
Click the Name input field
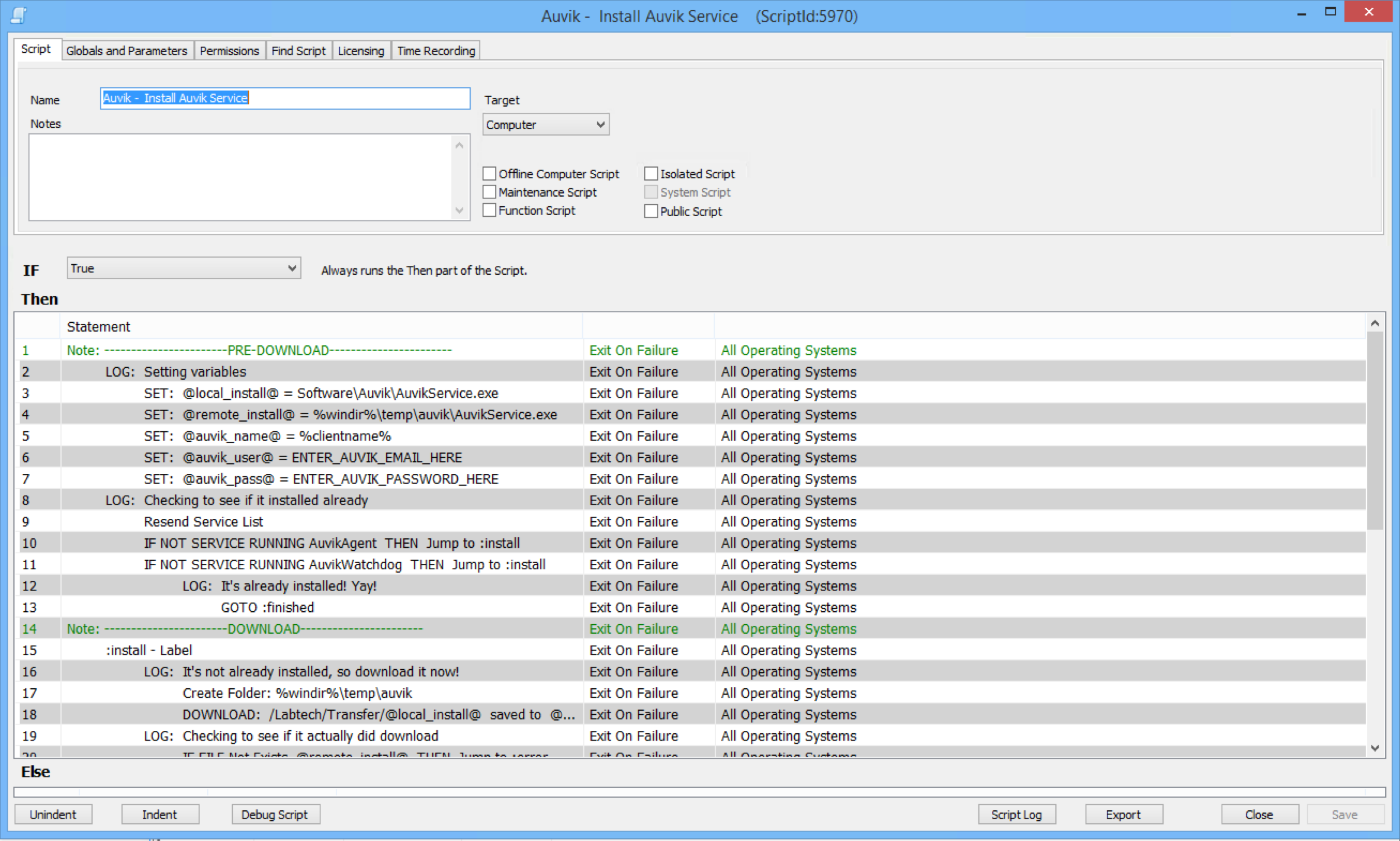285,98
